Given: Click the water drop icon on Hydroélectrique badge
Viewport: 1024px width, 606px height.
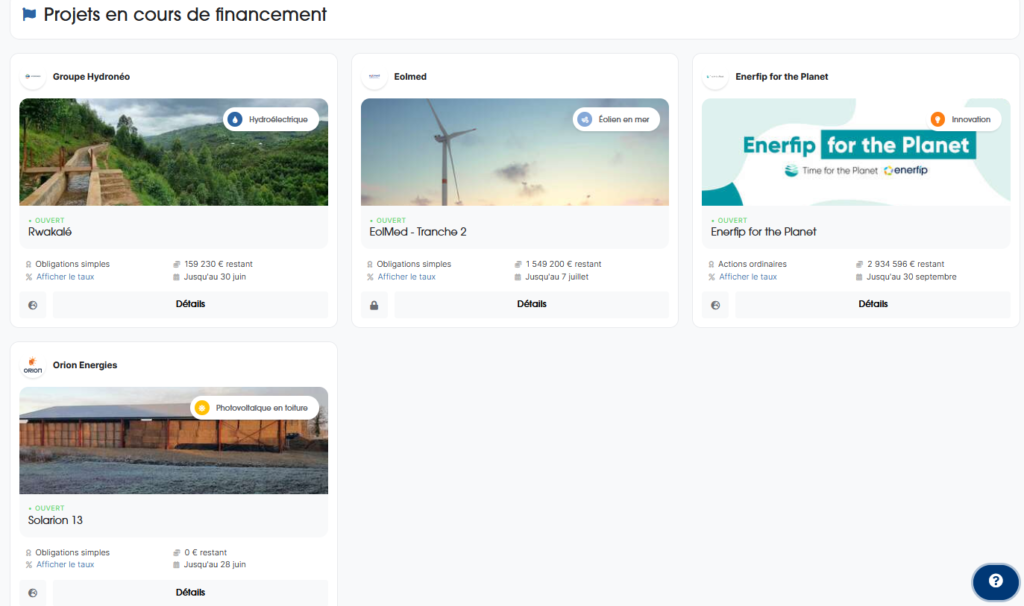Looking at the screenshot, I should click(x=235, y=120).
